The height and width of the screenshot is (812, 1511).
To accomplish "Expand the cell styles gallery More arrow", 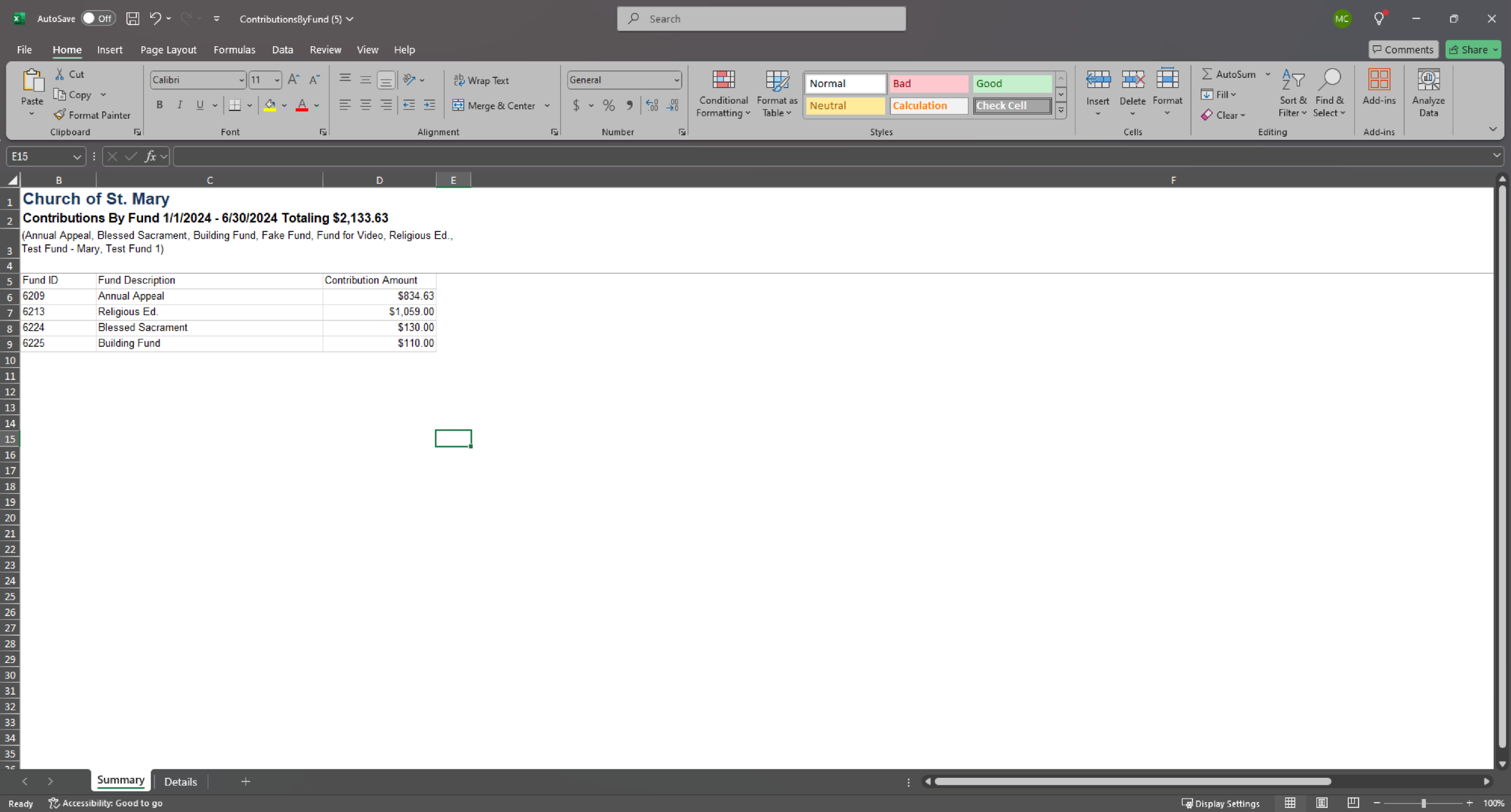I will coord(1061,110).
